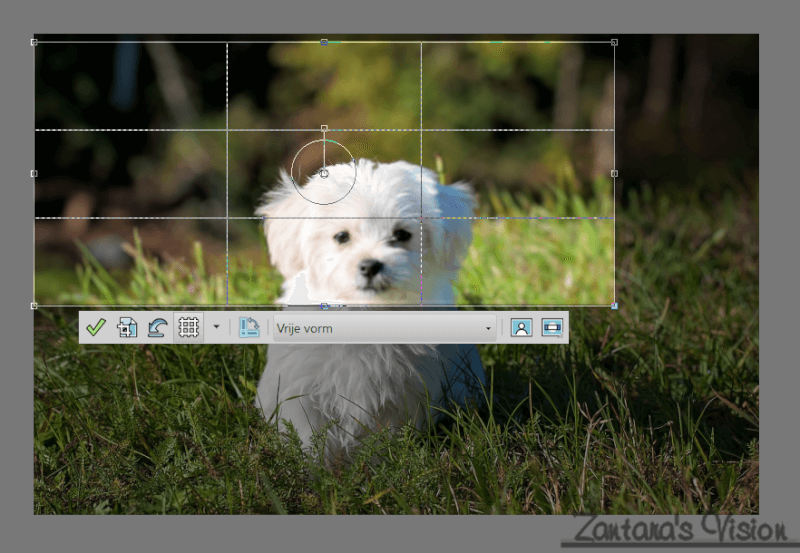Apply the crop with the green checkmark
Screen dimensions: 800x553
[x=96, y=328]
